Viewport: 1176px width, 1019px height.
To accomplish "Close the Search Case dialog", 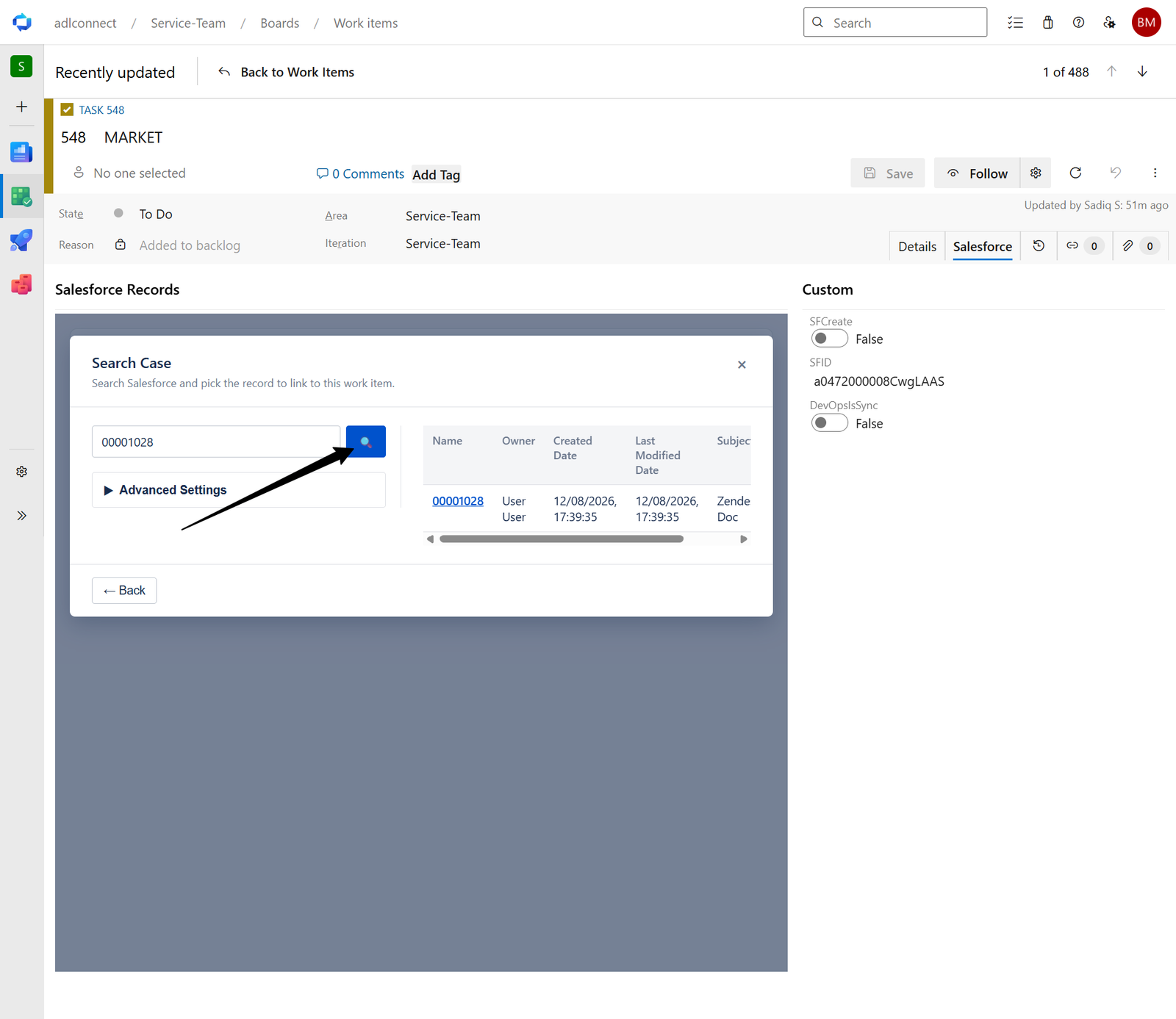I will point(742,364).
